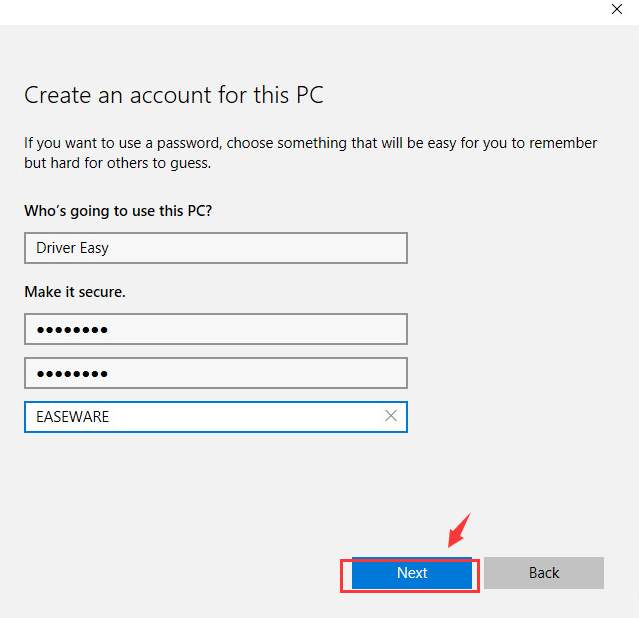Viewport: 639px width, 618px height.
Task: Click the 'Who's going to use this PC?' label
Action: [118, 211]
